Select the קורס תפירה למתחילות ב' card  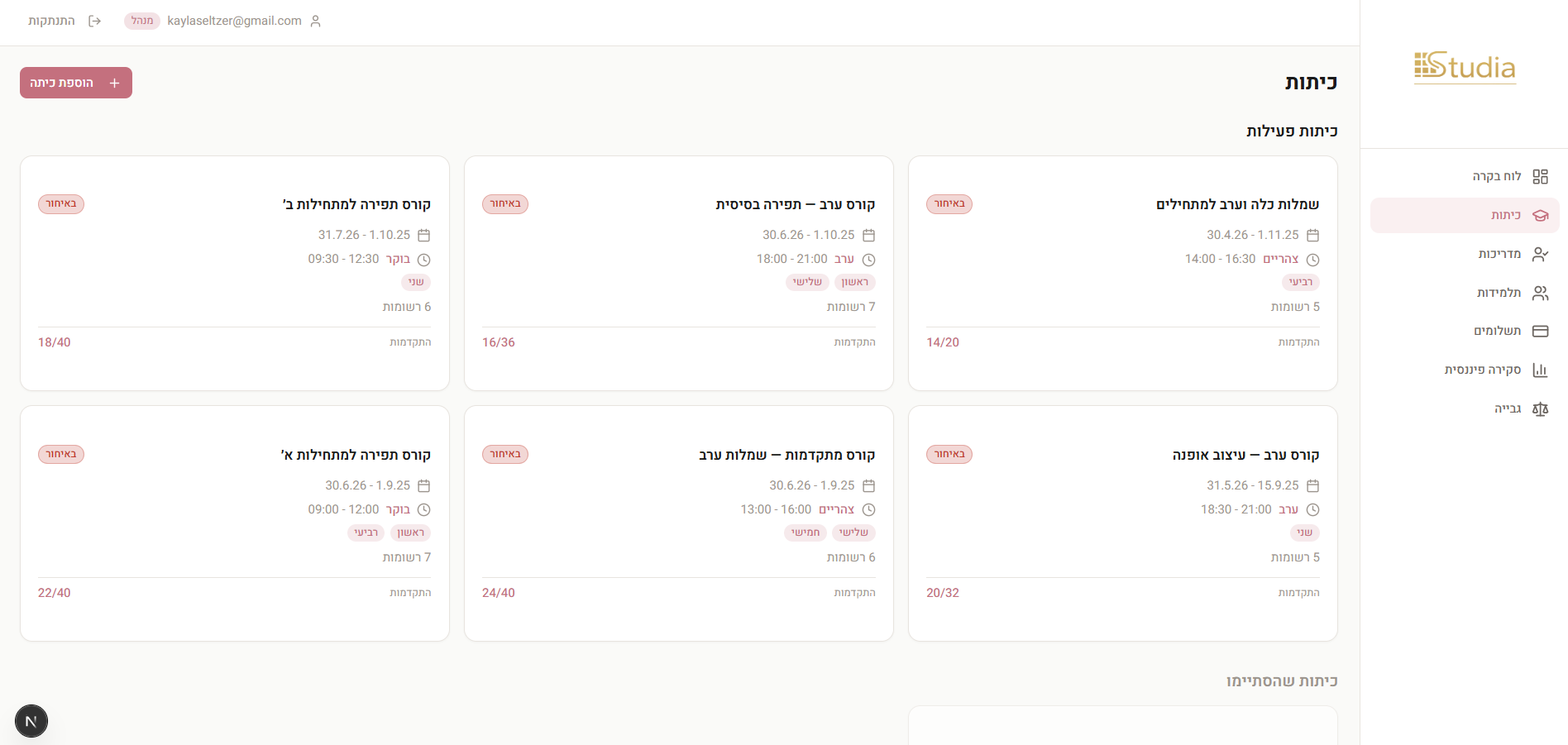point(235,273)
